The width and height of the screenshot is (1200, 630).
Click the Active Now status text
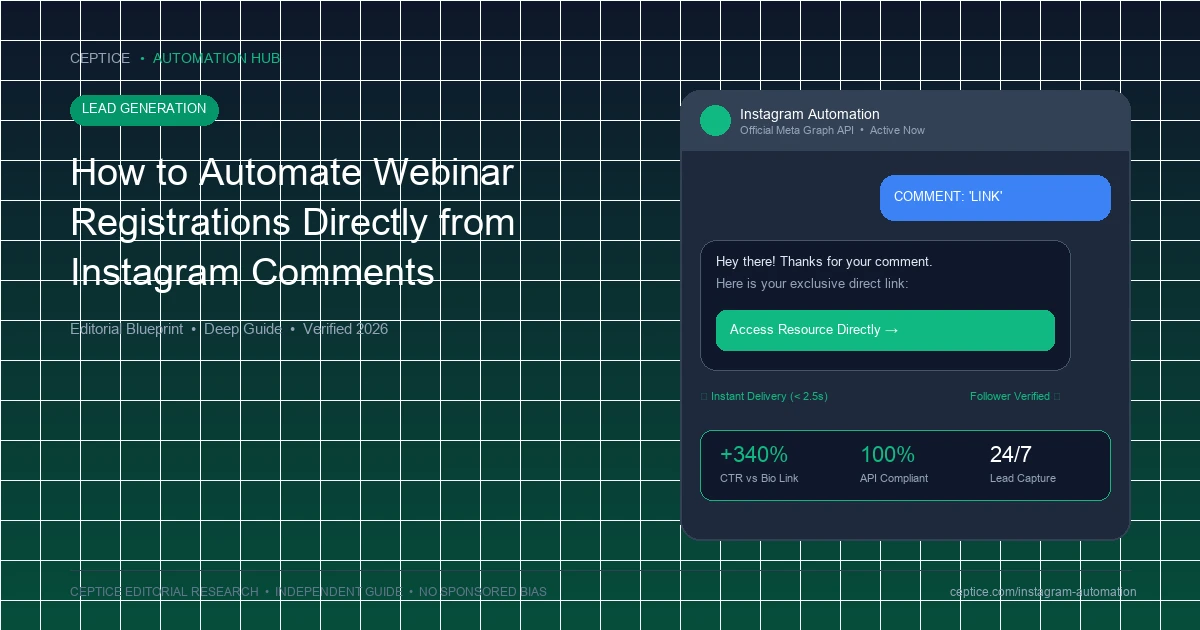pyautogui.click(x=897, y=130)
